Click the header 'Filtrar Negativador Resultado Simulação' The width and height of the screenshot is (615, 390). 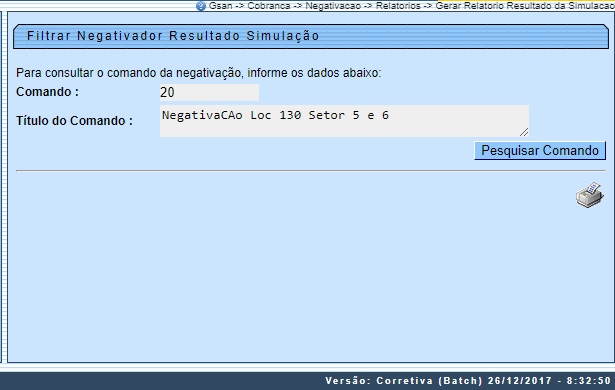(173, 36)
